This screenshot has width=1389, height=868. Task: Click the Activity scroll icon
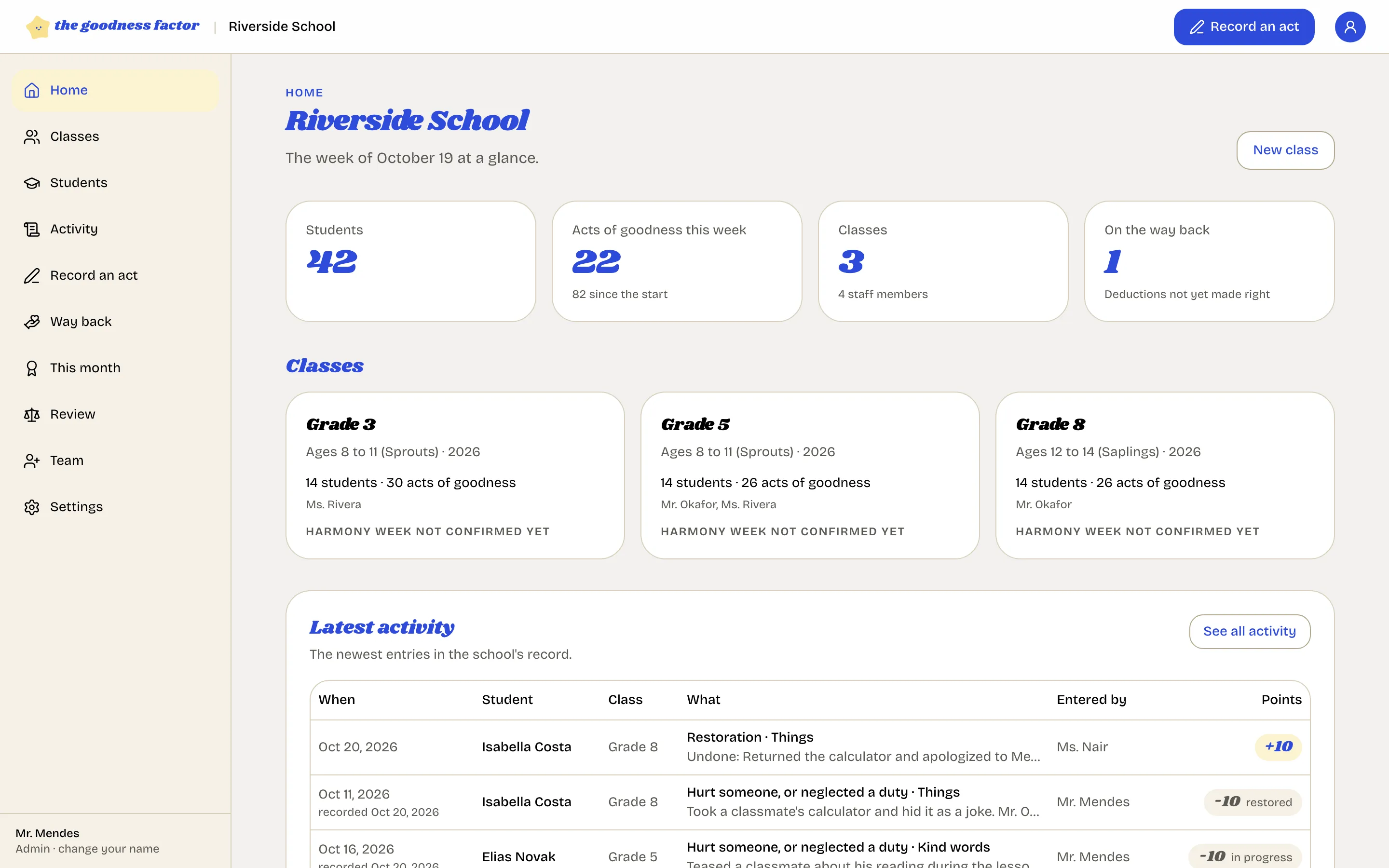[x=31, y=229]
